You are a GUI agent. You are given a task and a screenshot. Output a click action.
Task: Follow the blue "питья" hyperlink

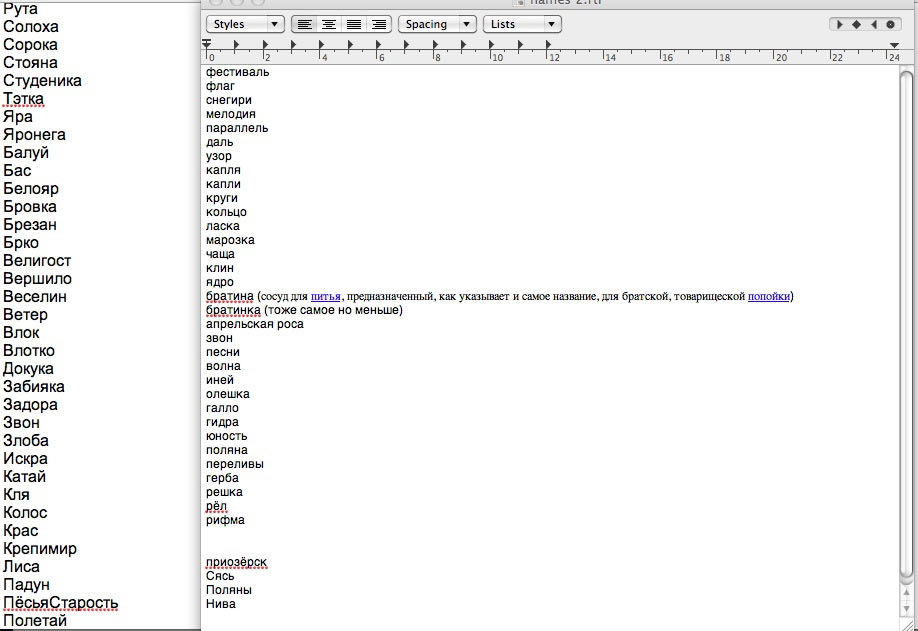coord(326,296)
